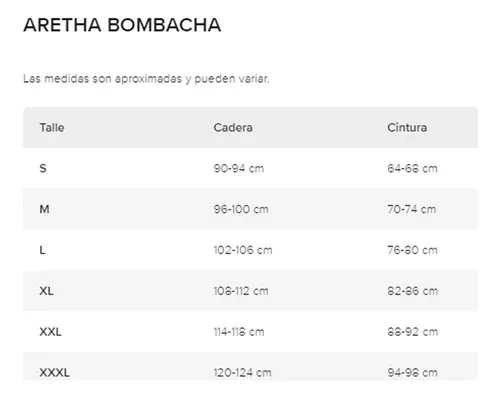Click the XXXL size row label
This screenshot has height=398, width=500.
[55, 372]
